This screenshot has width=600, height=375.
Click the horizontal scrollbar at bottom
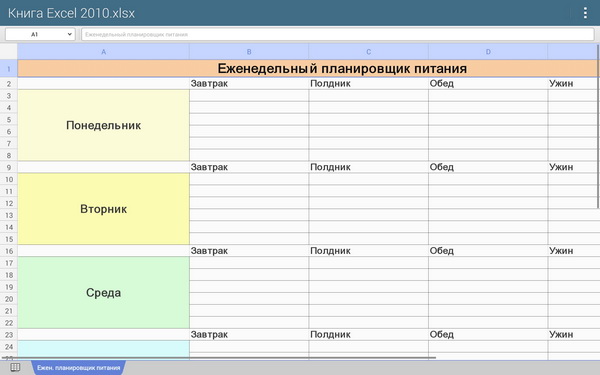tap(218, 358)
